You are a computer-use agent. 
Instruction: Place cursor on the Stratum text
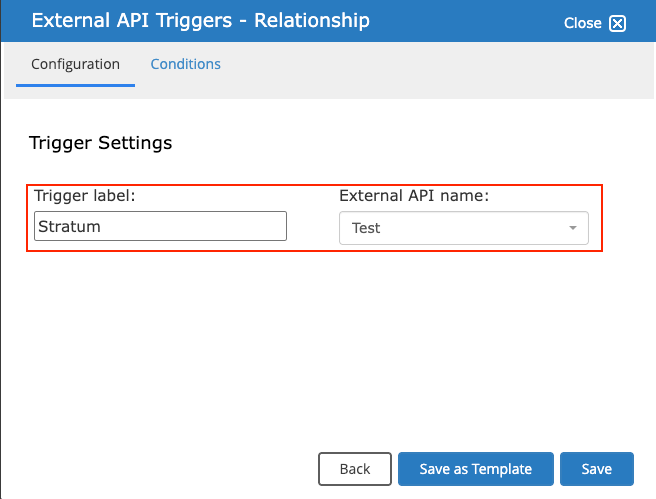(69, 226)
